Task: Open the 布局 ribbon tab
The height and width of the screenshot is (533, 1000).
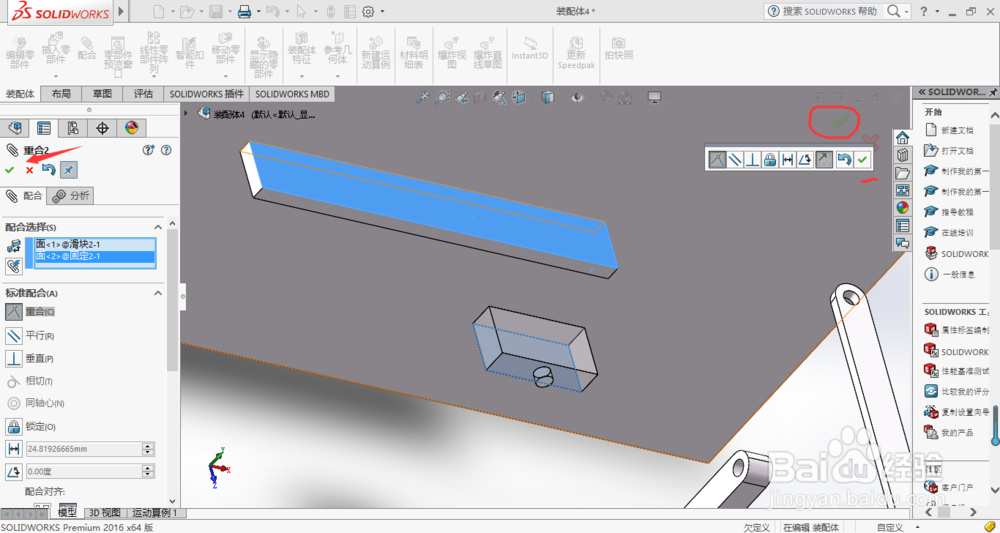Action: [x=61, y=94]
